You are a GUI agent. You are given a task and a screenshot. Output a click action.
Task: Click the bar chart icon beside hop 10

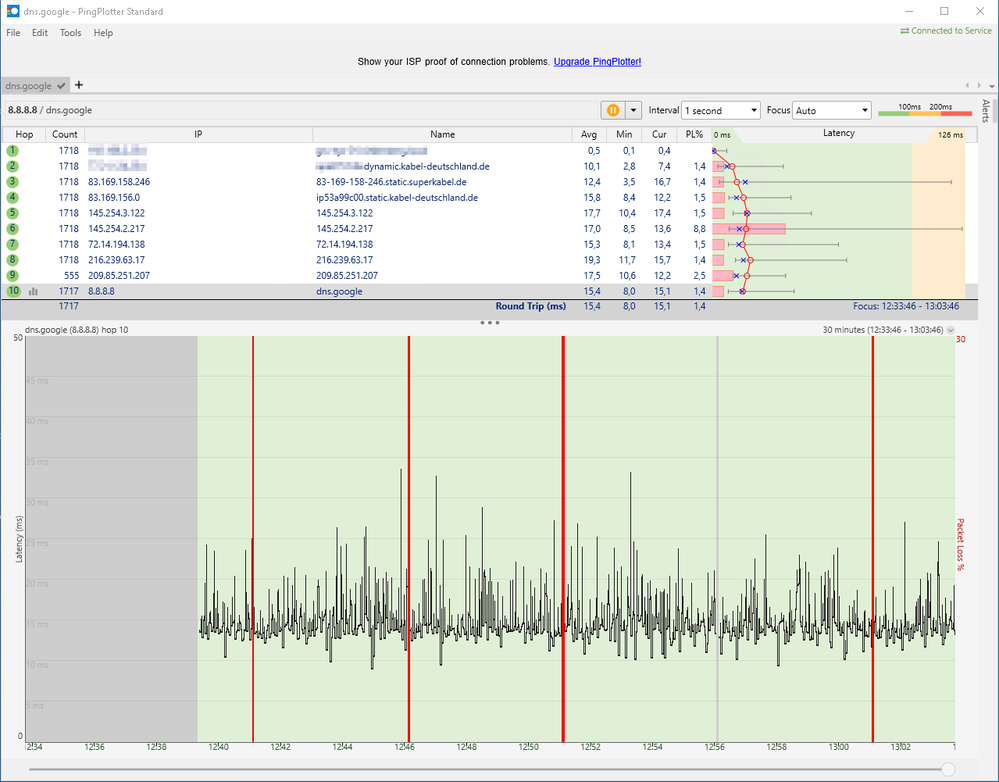(32, 291)
